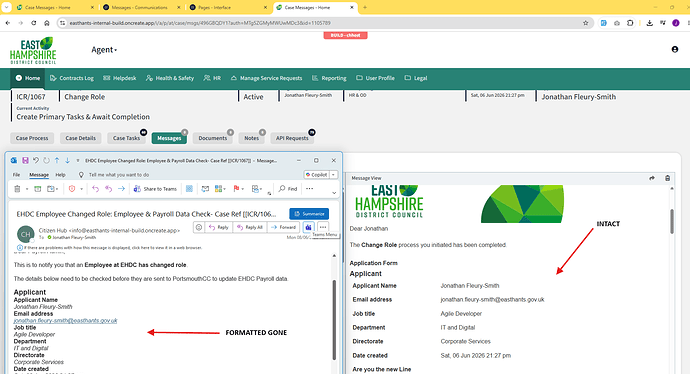Mark message unread envelope icon

click(205, 189)
